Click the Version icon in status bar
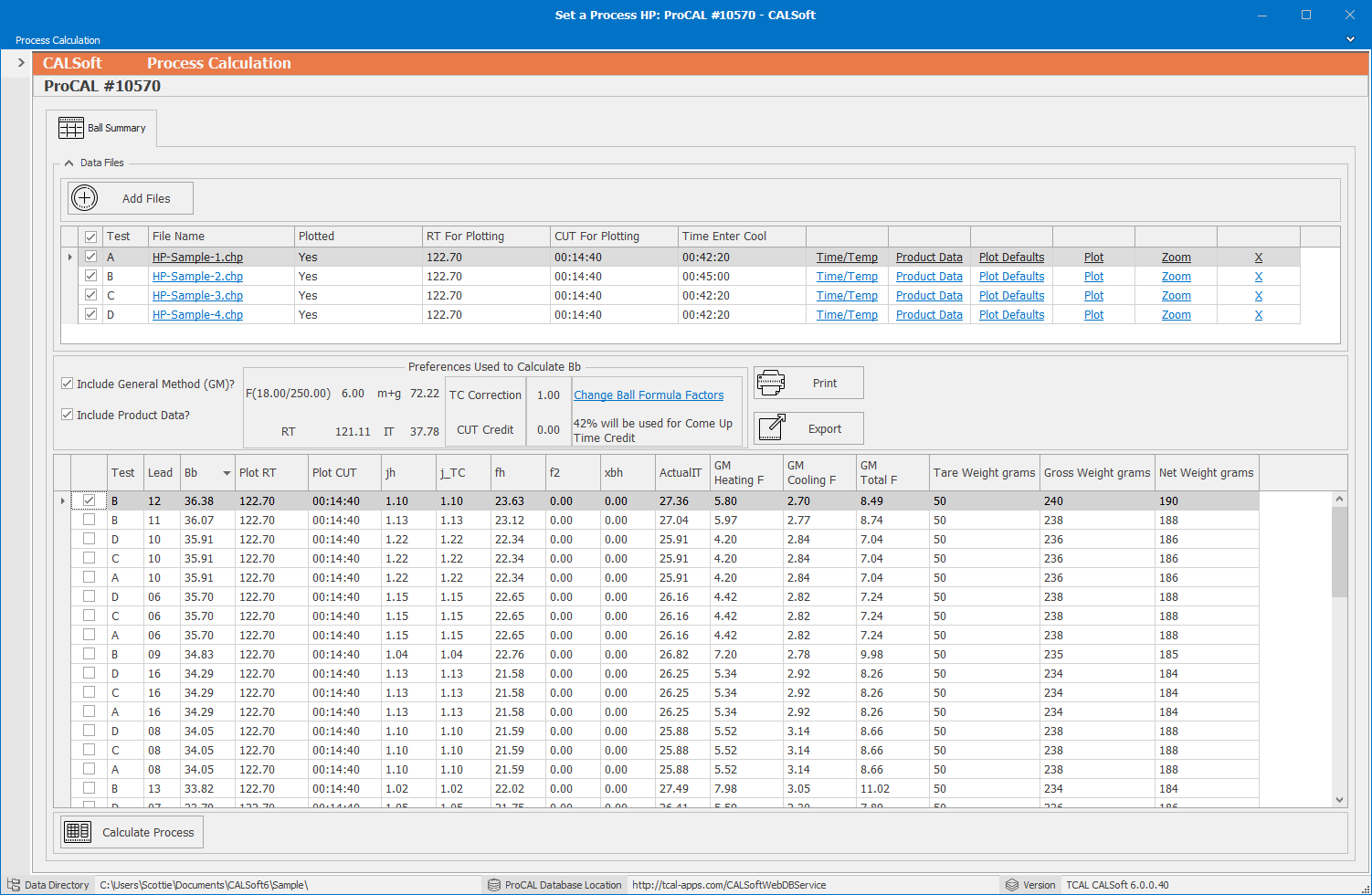The height and width of the screenshot is (895, 1372). coord(1012,885)
